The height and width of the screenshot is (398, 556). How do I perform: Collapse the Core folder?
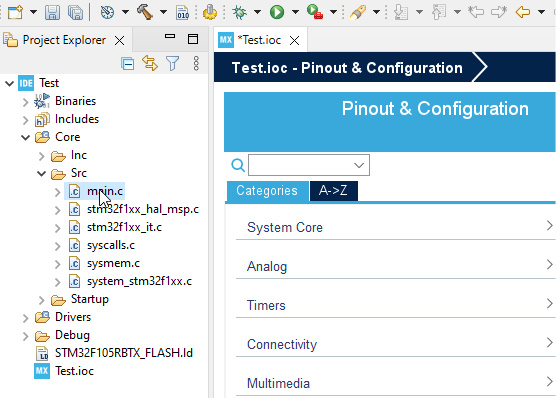point(26,137)
